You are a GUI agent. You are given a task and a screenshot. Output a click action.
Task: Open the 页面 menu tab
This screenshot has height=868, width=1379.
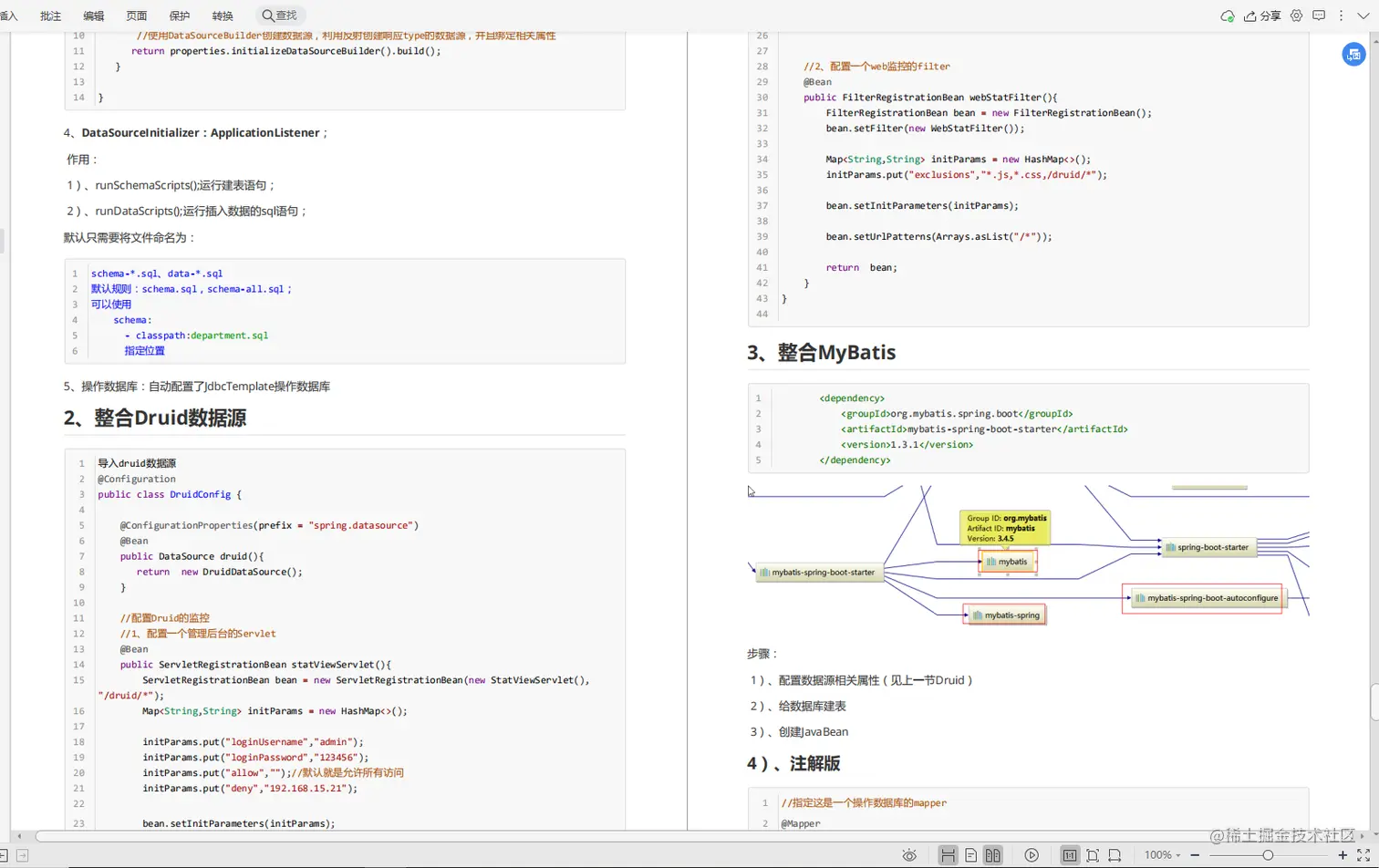coord(137,16)
